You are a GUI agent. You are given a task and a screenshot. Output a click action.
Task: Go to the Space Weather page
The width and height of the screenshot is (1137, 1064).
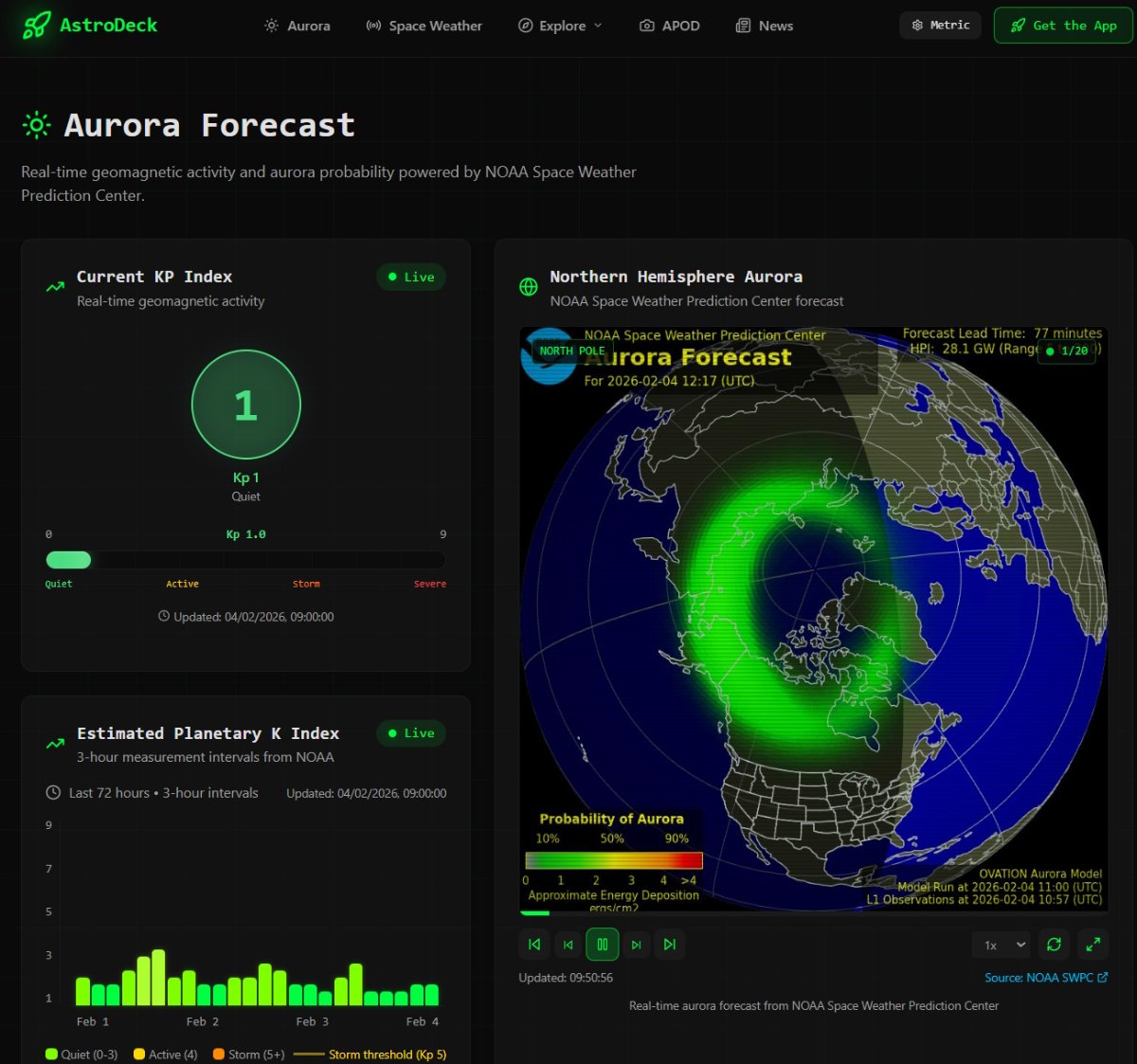pyautogui.click(x=424, y=26)
